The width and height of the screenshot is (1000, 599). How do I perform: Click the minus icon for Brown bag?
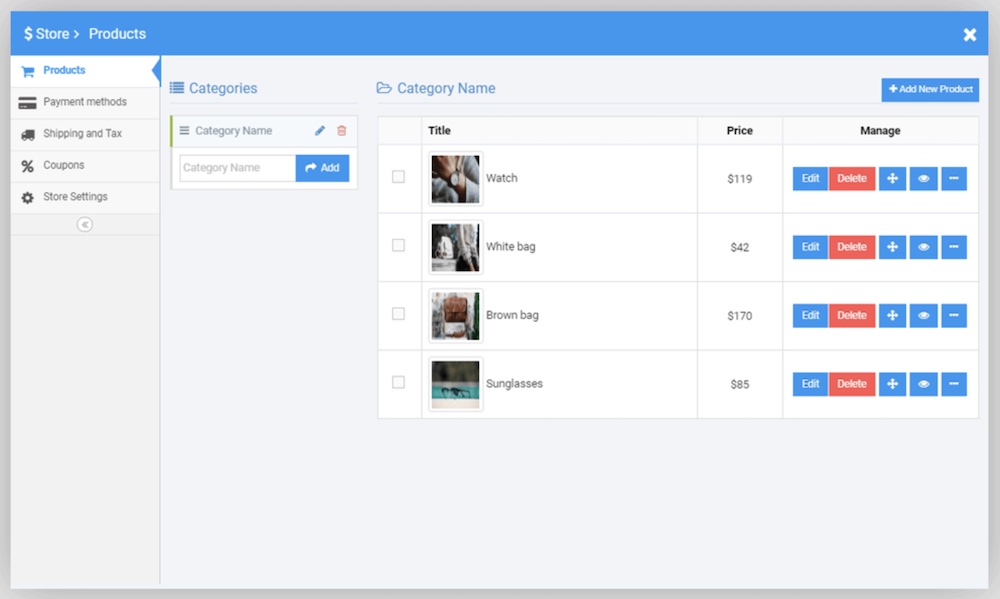click(954, 316)
